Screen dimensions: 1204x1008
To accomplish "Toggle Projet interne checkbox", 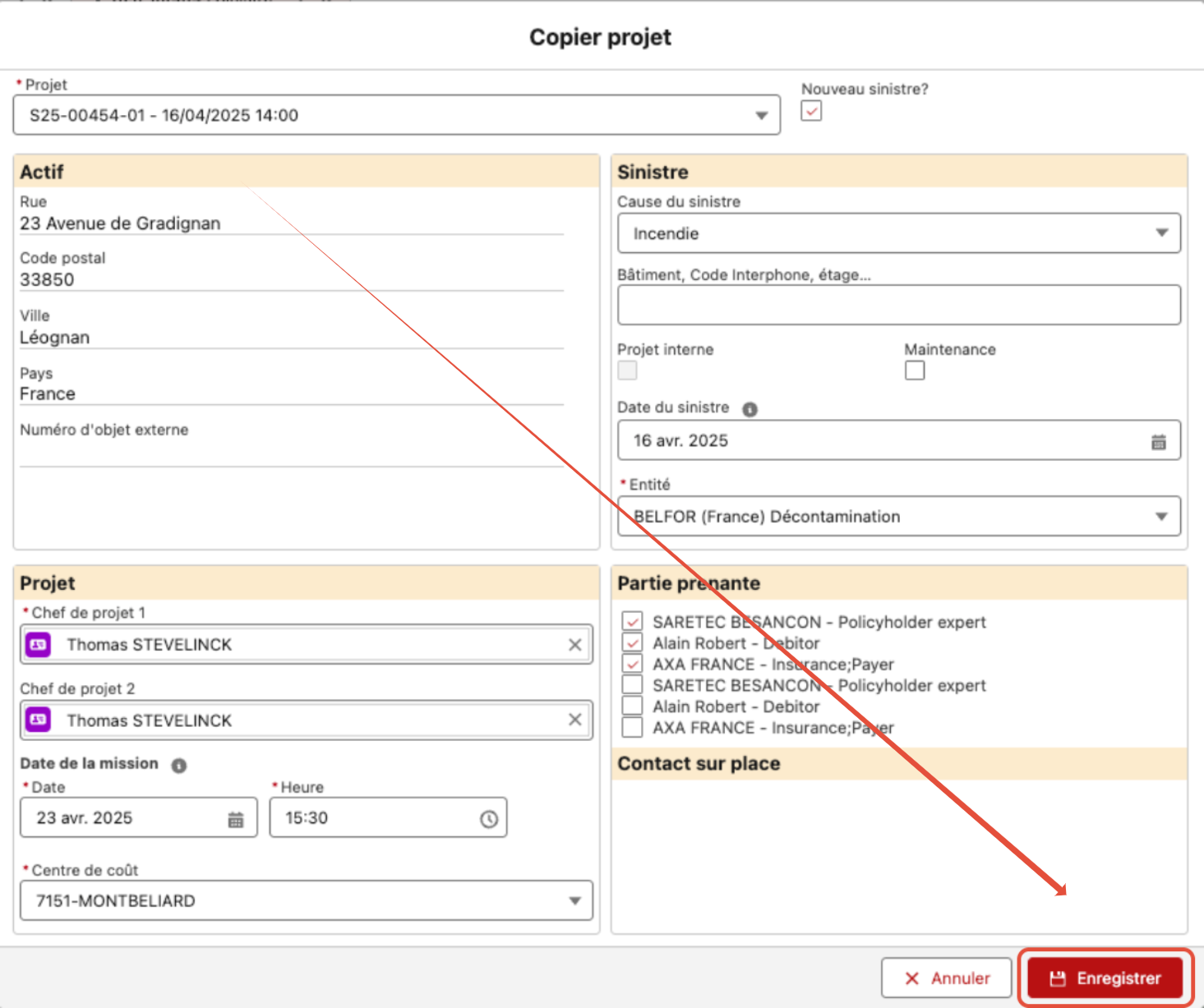I will coord(627,371).
